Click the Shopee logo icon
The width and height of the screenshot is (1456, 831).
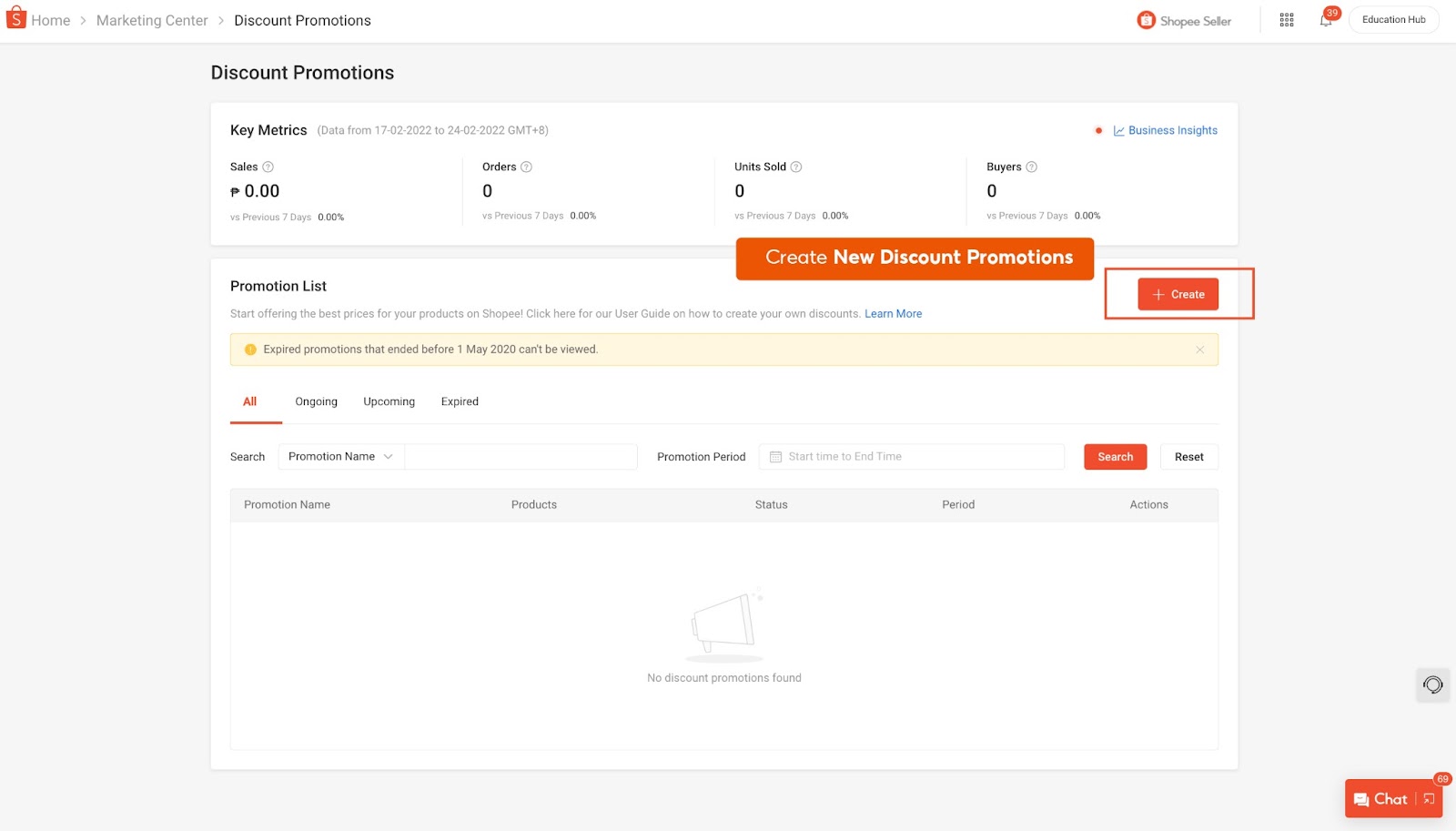[x=15, y=17]
